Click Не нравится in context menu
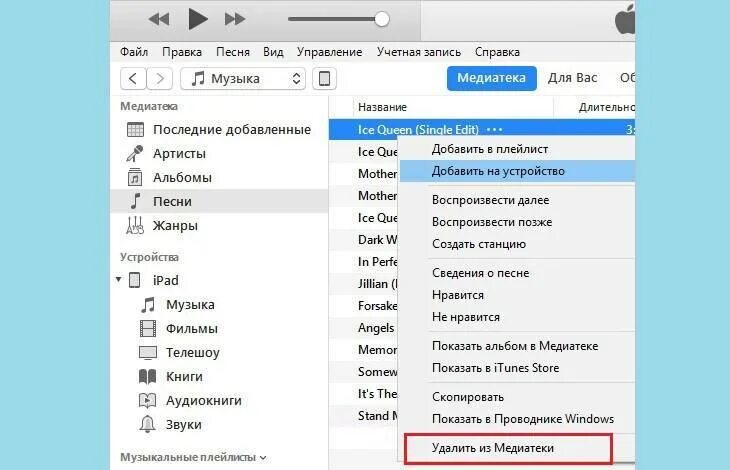 tap(466, 316)
